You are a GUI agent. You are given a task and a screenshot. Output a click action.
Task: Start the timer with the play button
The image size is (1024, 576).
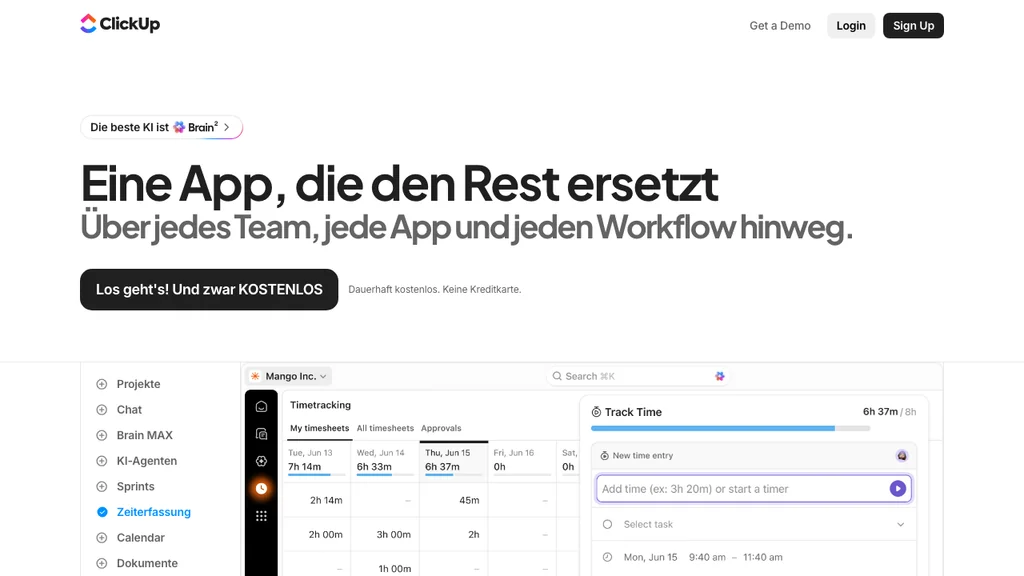(897, 488)
